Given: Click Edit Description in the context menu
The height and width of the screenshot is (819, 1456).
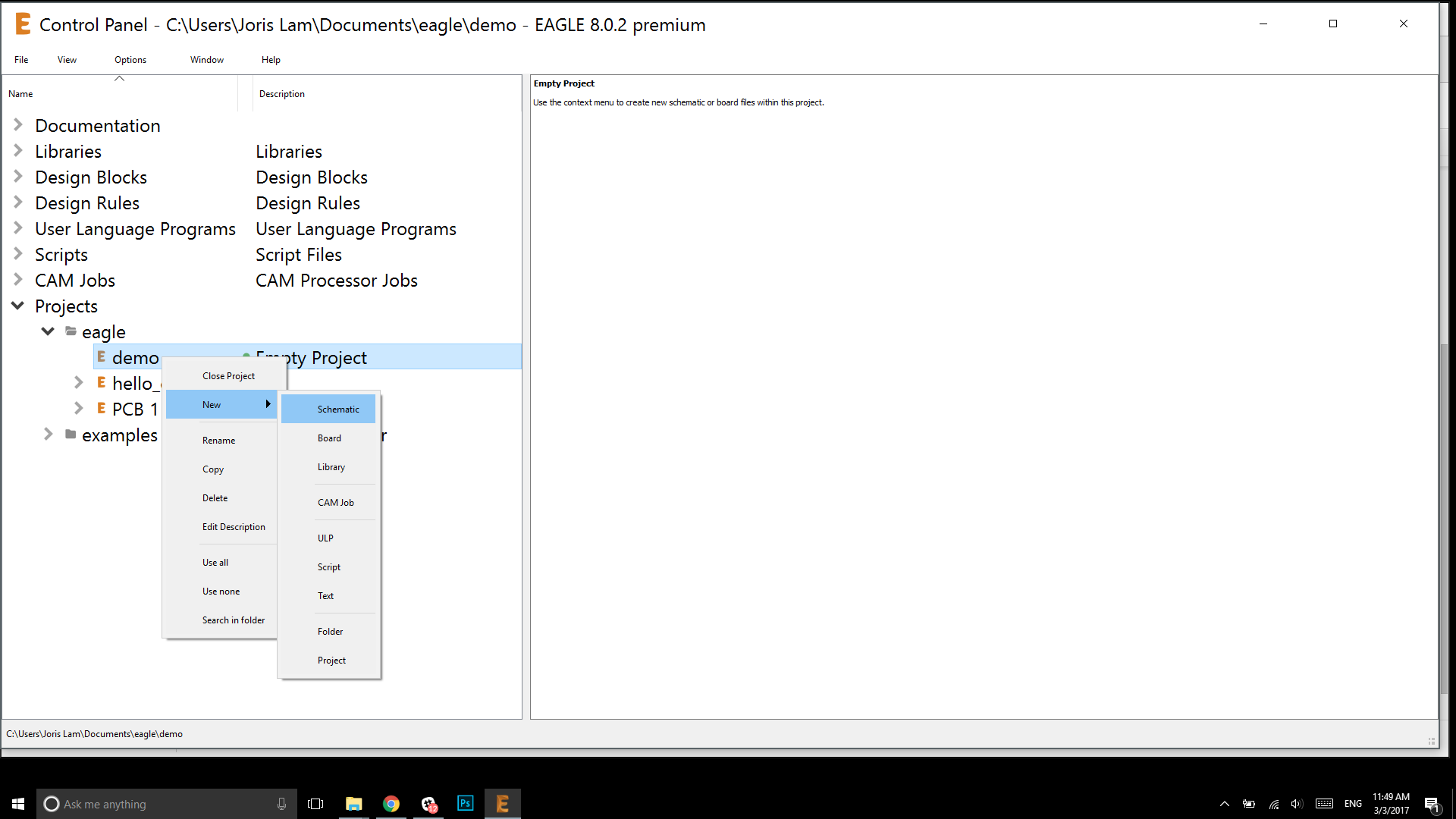Looking at the screenshot, I should point(234,527).
